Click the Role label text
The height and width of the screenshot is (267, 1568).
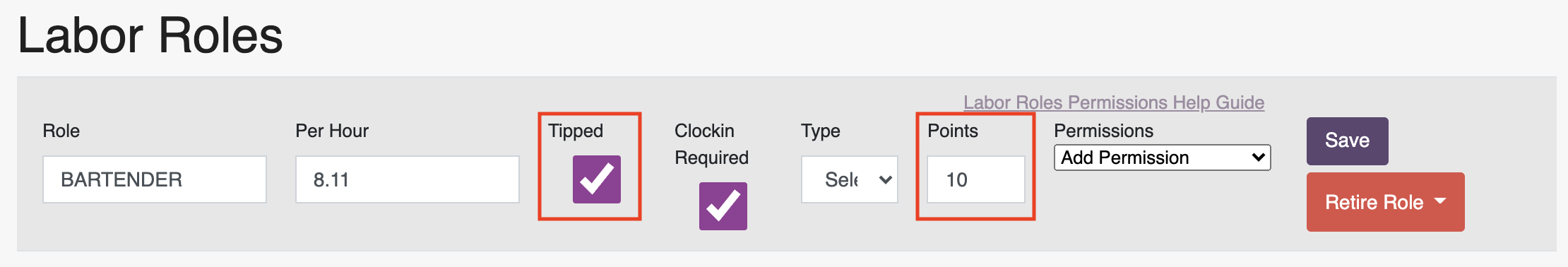pyautogui.click(x=61, y=131)
